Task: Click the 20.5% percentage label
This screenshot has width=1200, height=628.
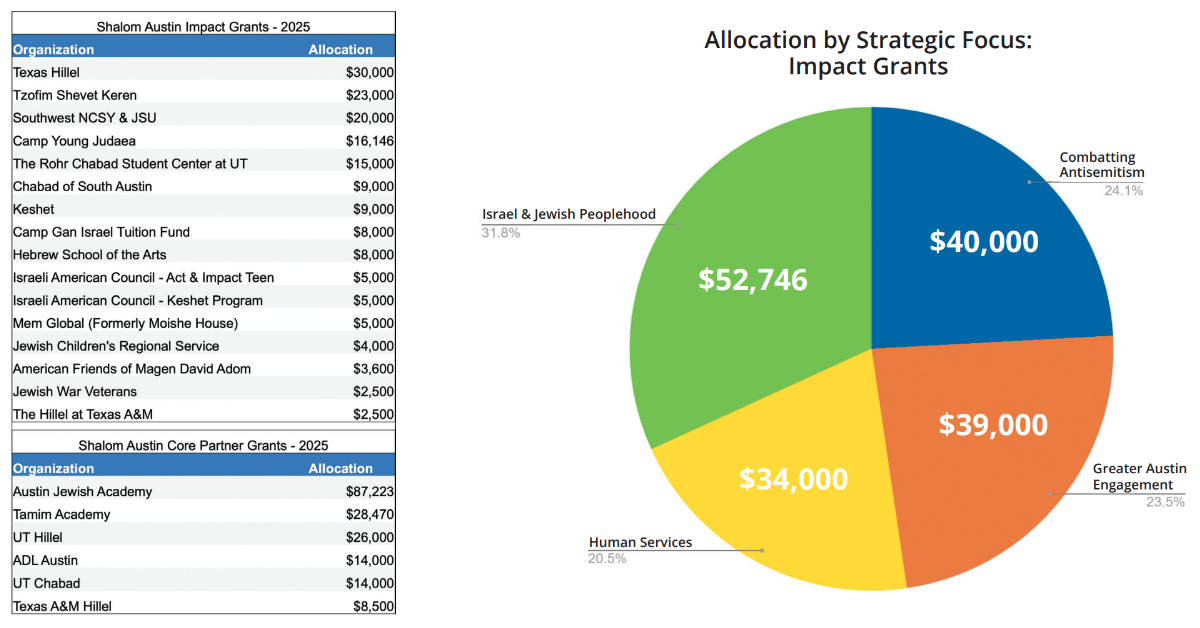Action: [x=607, y=559]
